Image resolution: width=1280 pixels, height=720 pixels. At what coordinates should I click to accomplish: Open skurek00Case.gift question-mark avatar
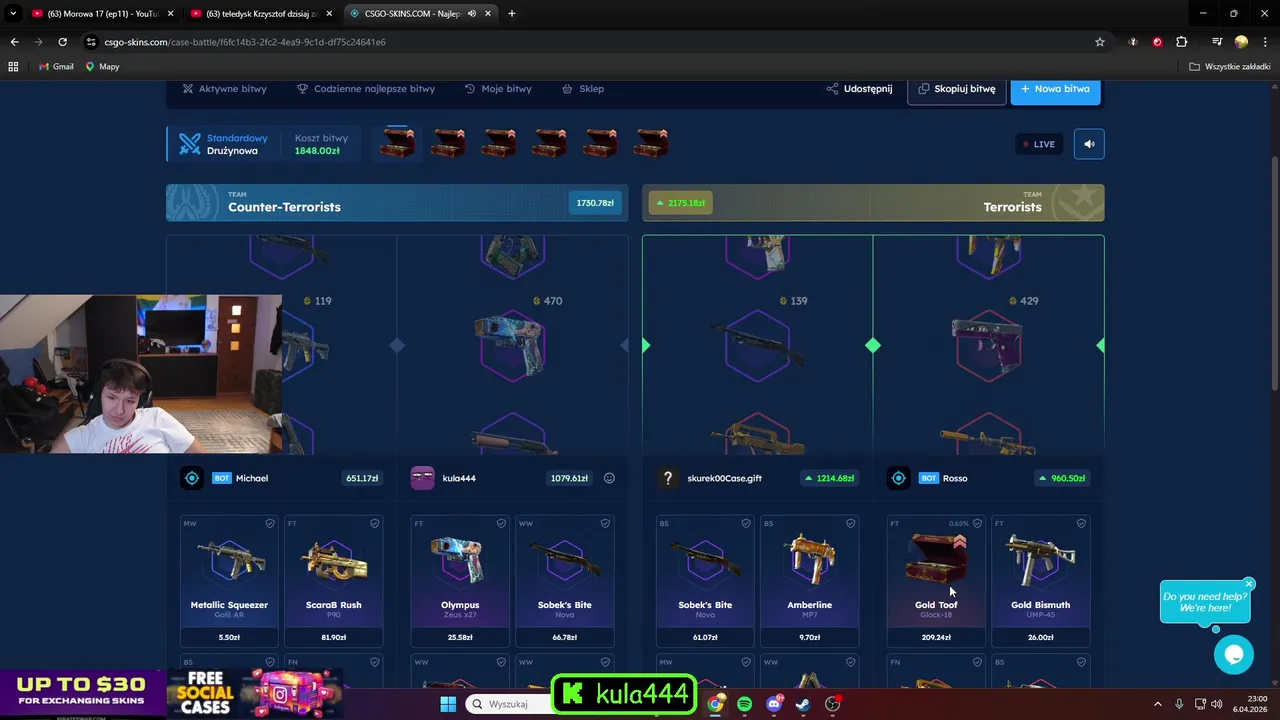667,478
